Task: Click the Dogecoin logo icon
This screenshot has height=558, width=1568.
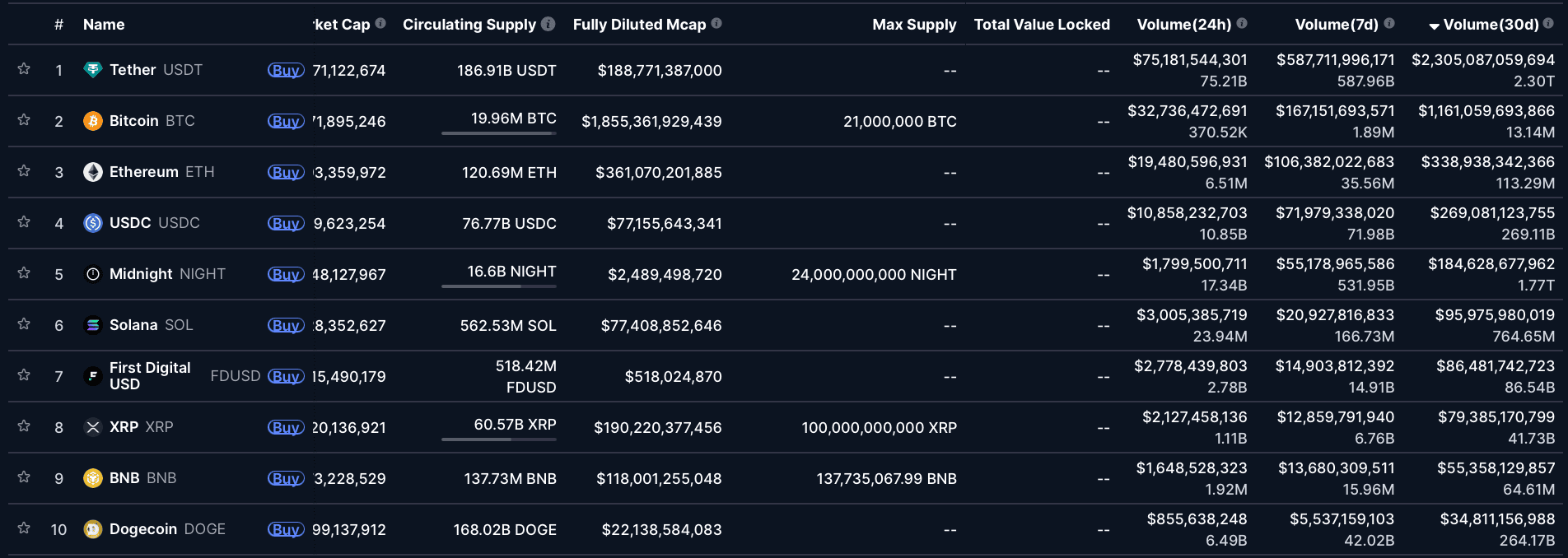Action: (93, 529)
